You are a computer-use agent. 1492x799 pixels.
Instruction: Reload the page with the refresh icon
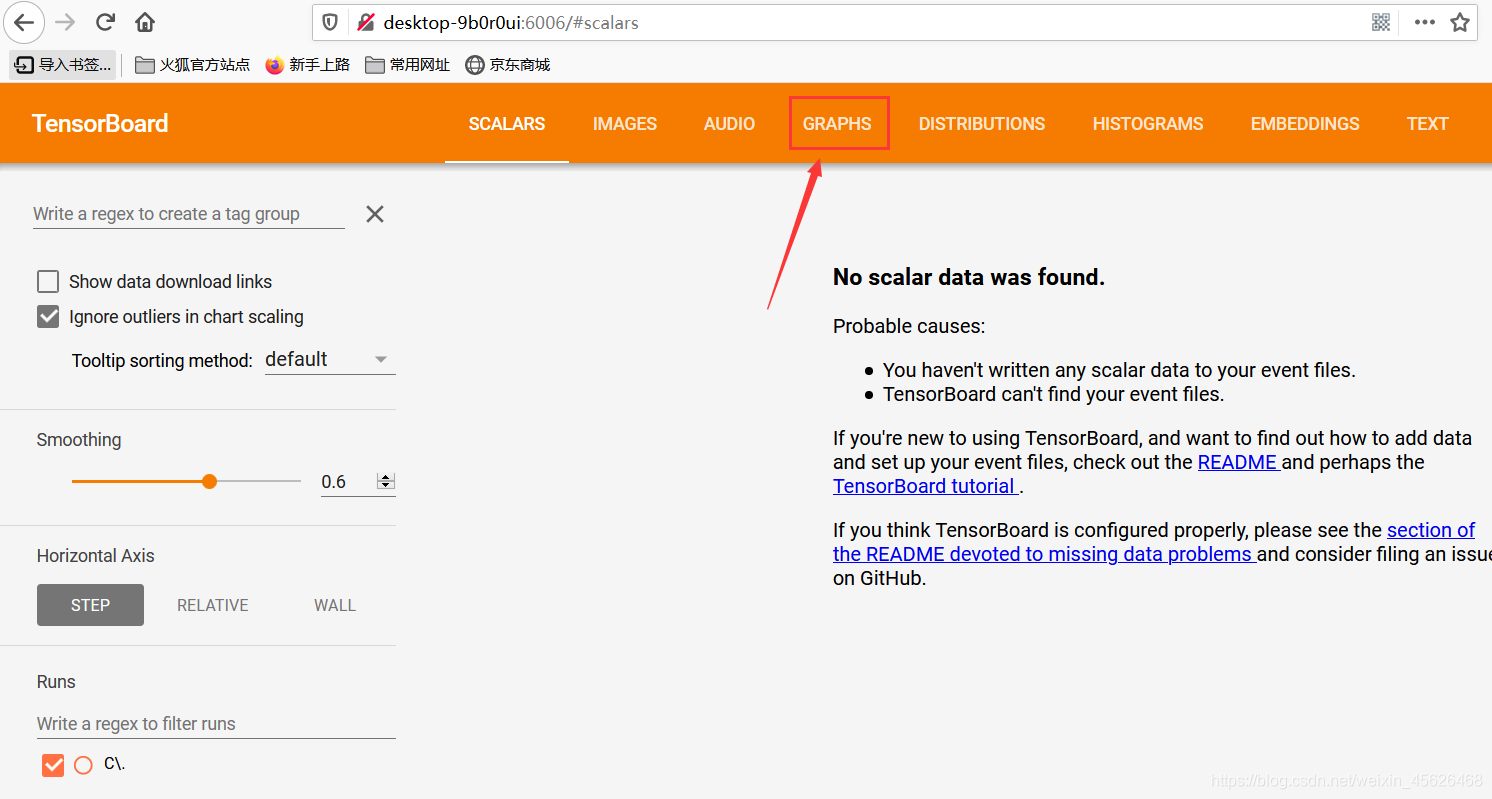pos(105,22)
